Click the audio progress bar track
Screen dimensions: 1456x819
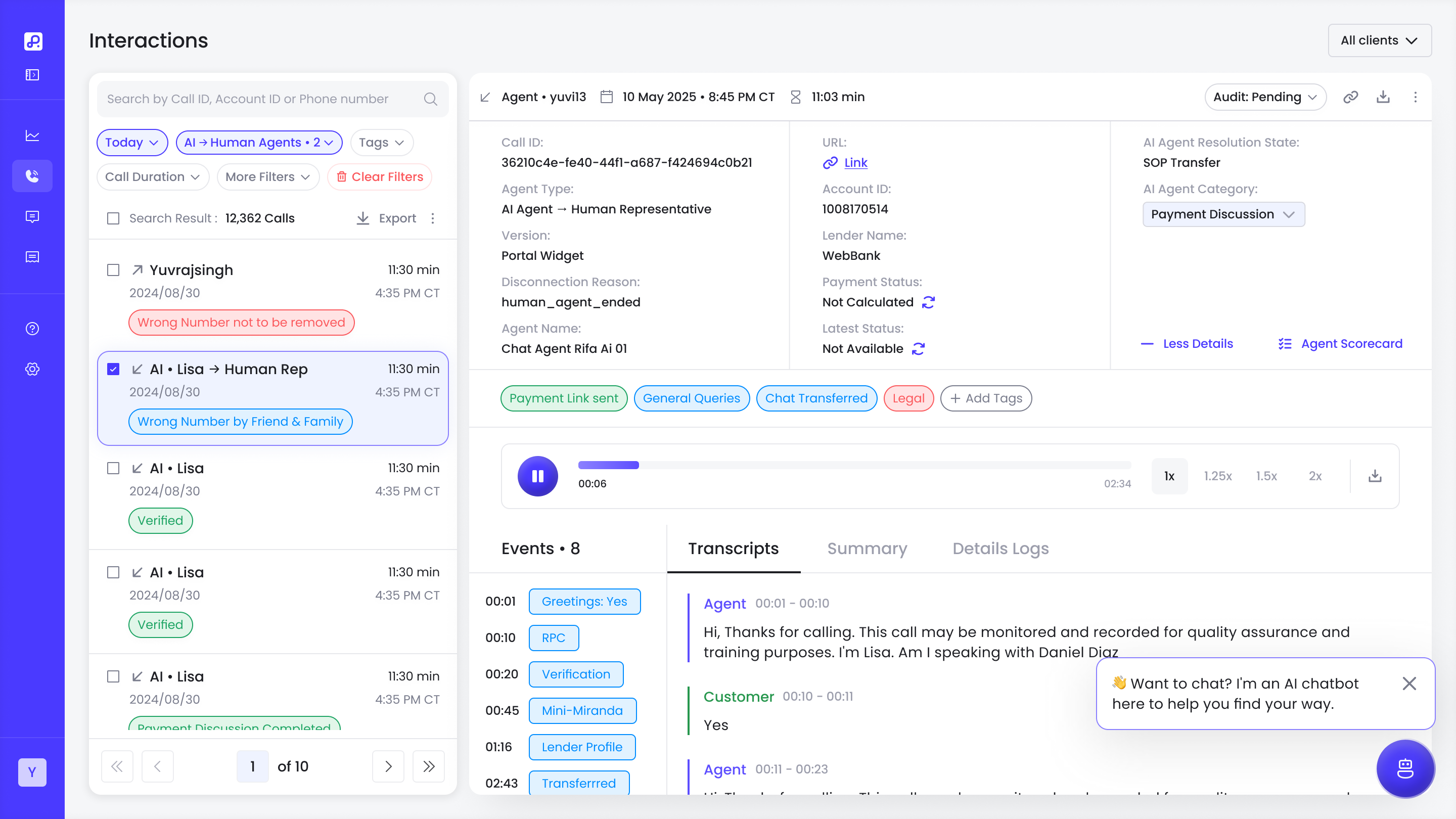pos(853,465)
